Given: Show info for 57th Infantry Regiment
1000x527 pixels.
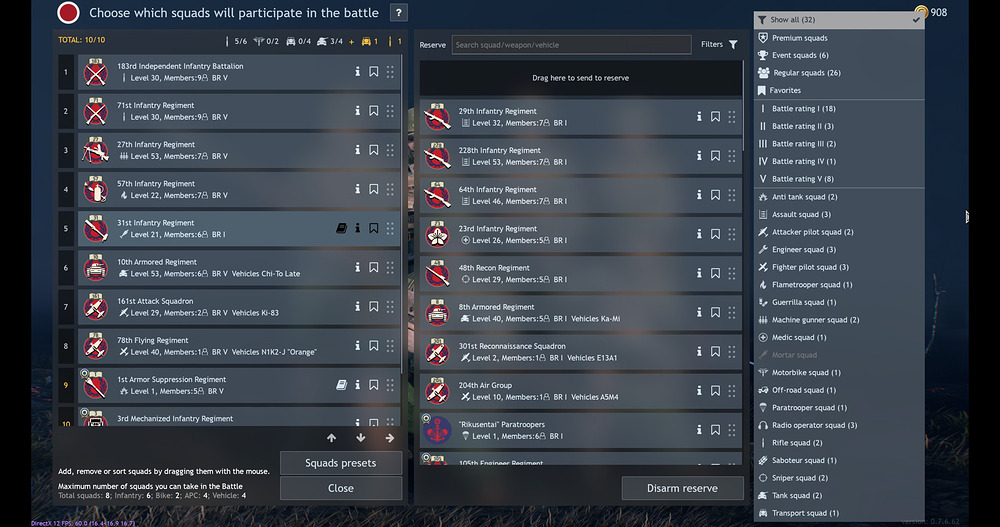Looking at the screenshot, I should point(358,189).
